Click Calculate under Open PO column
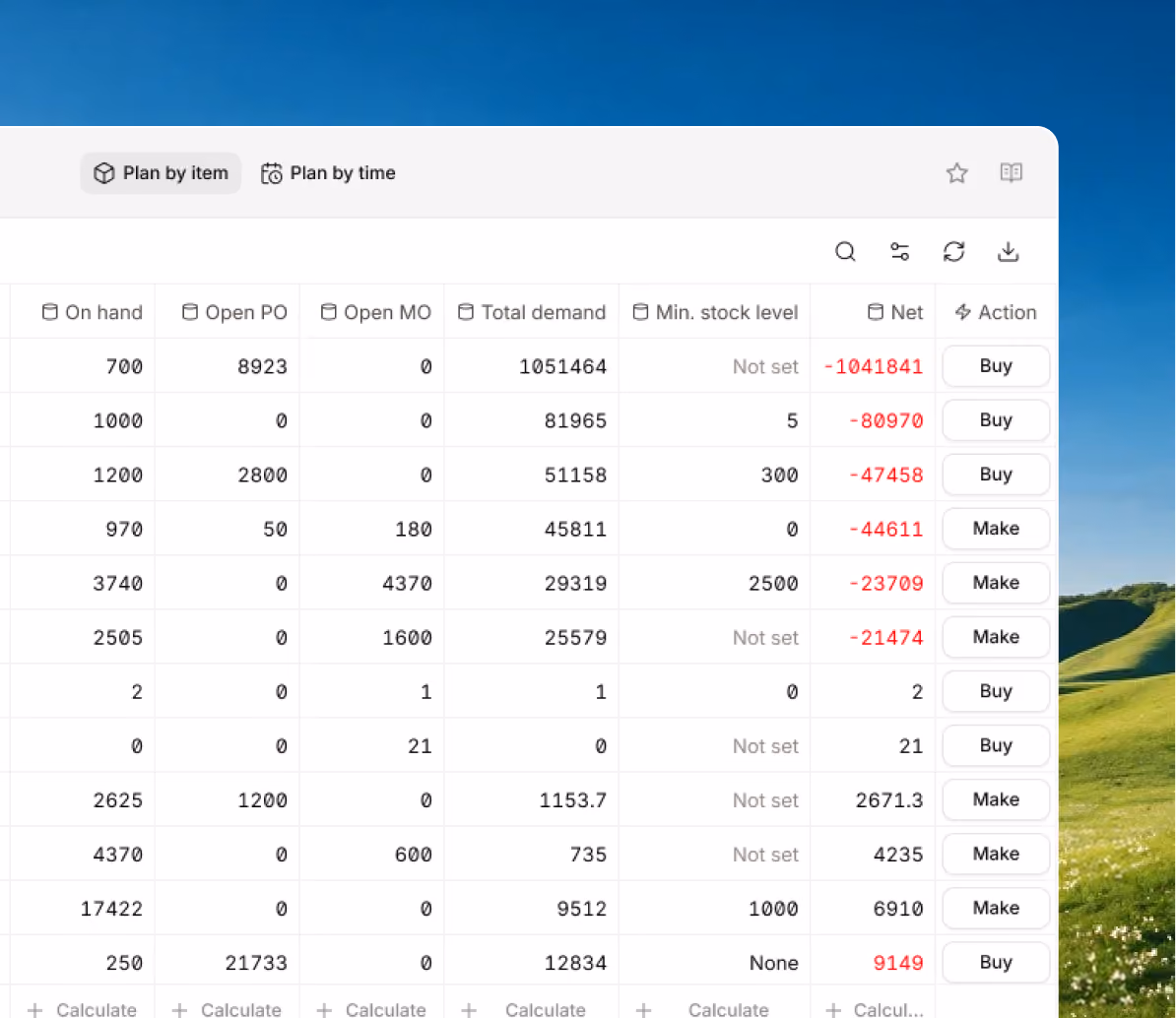The height and width of the screenshot is (1018, 1176). click(x=227, y=1010)
